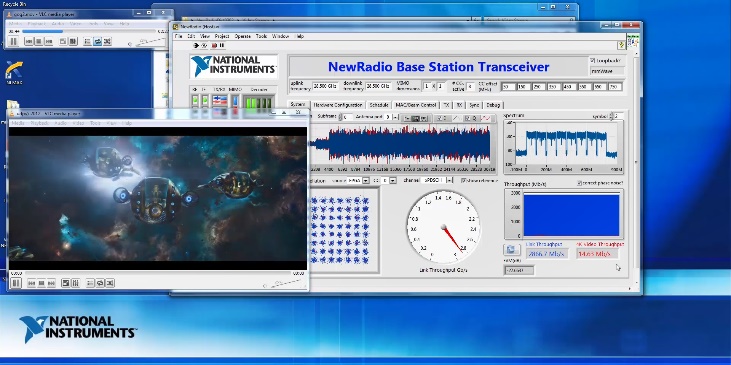Open the context help question mark icon
This screenshot has height=365, width=731.
click(x=621, y=45)
